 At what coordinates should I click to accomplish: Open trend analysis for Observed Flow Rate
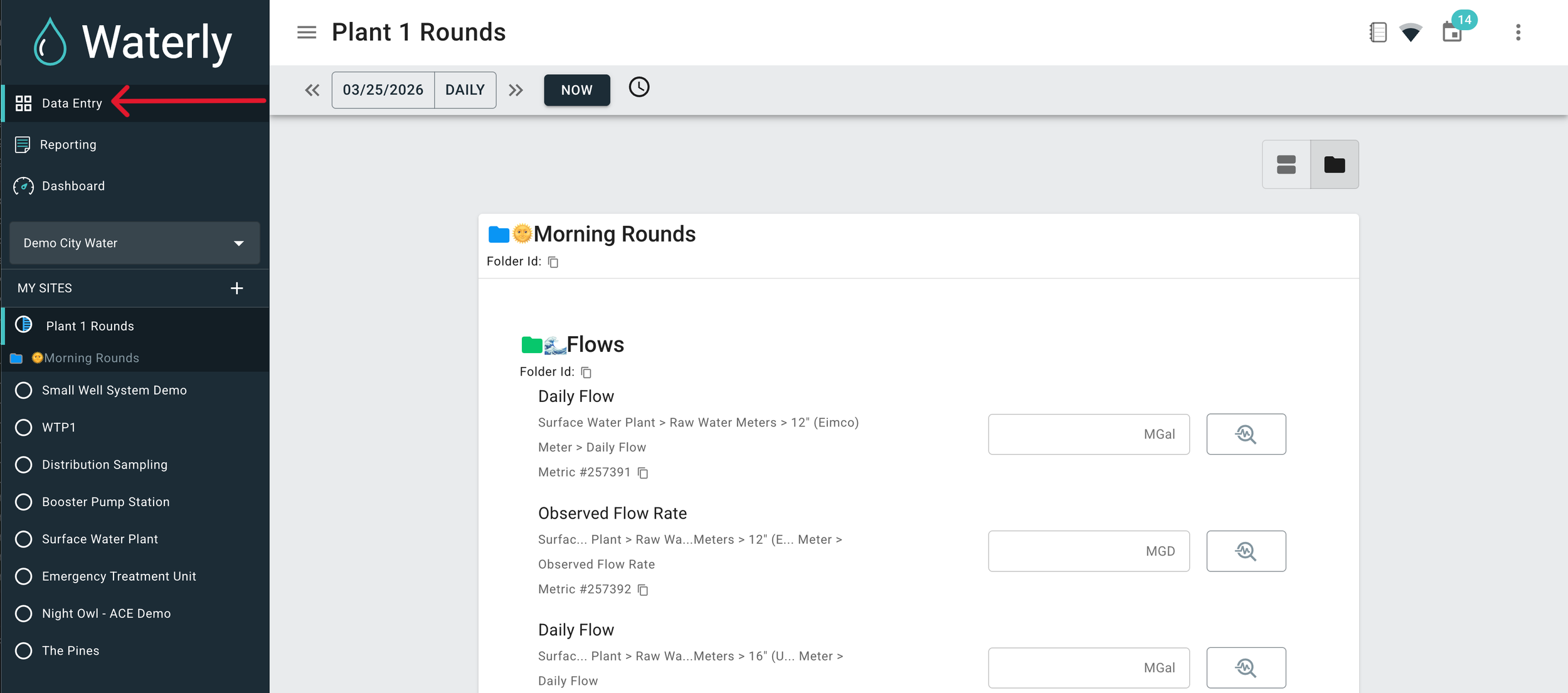(1246, 551)
